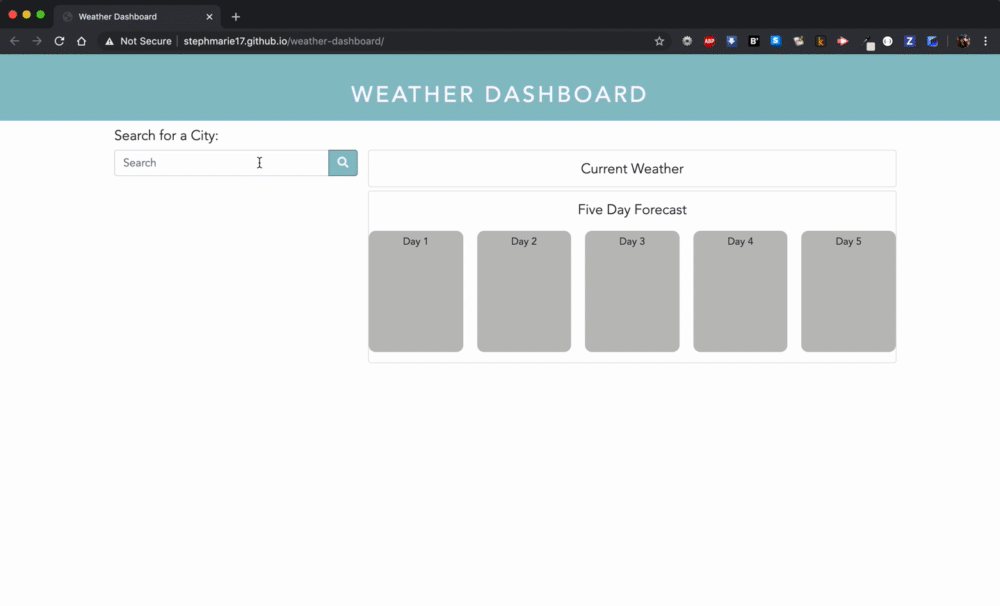Close the Weather Dashboard tab

click(209, 17)
